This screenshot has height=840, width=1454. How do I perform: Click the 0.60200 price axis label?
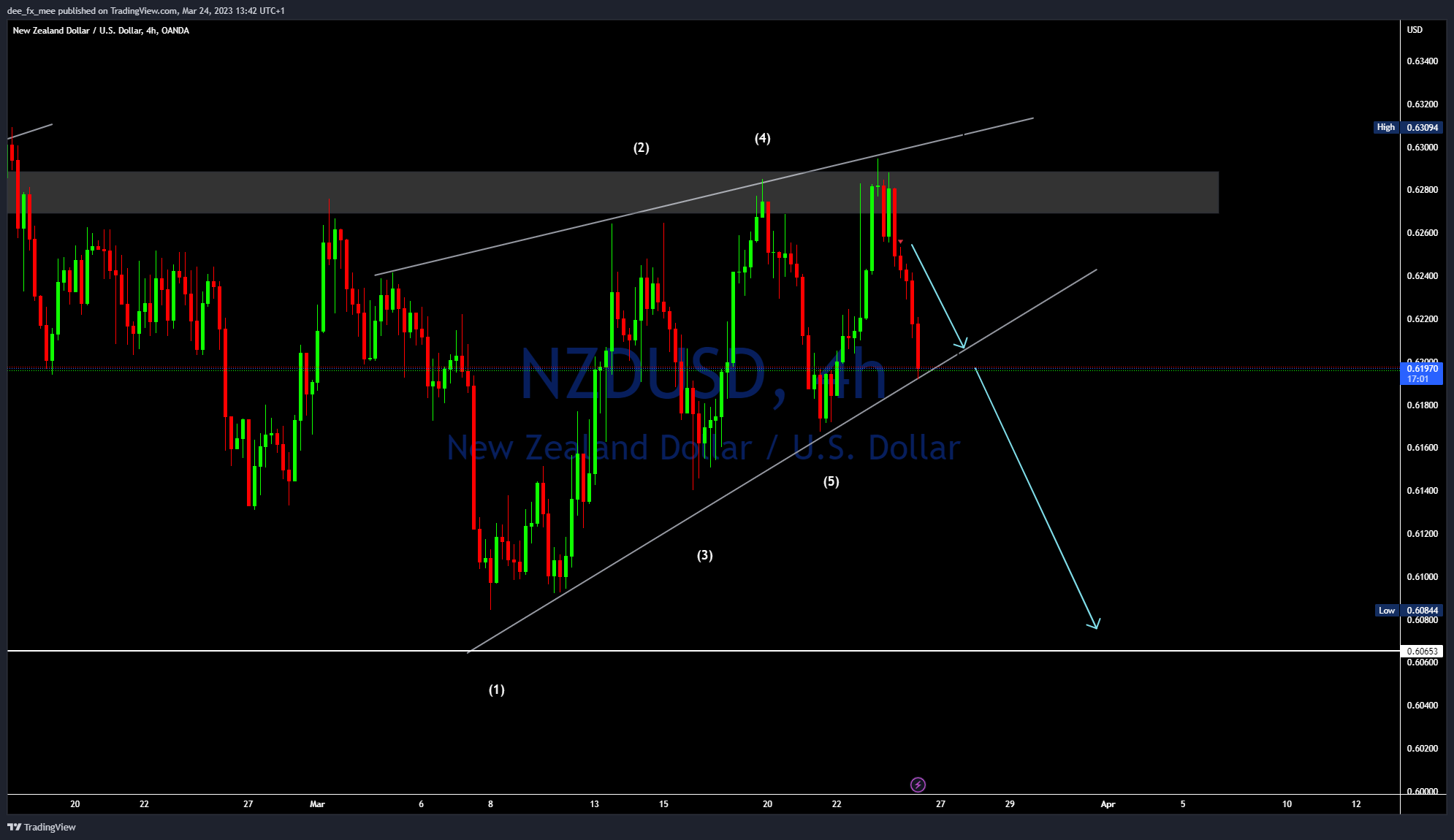click(x=1422, y=749)
